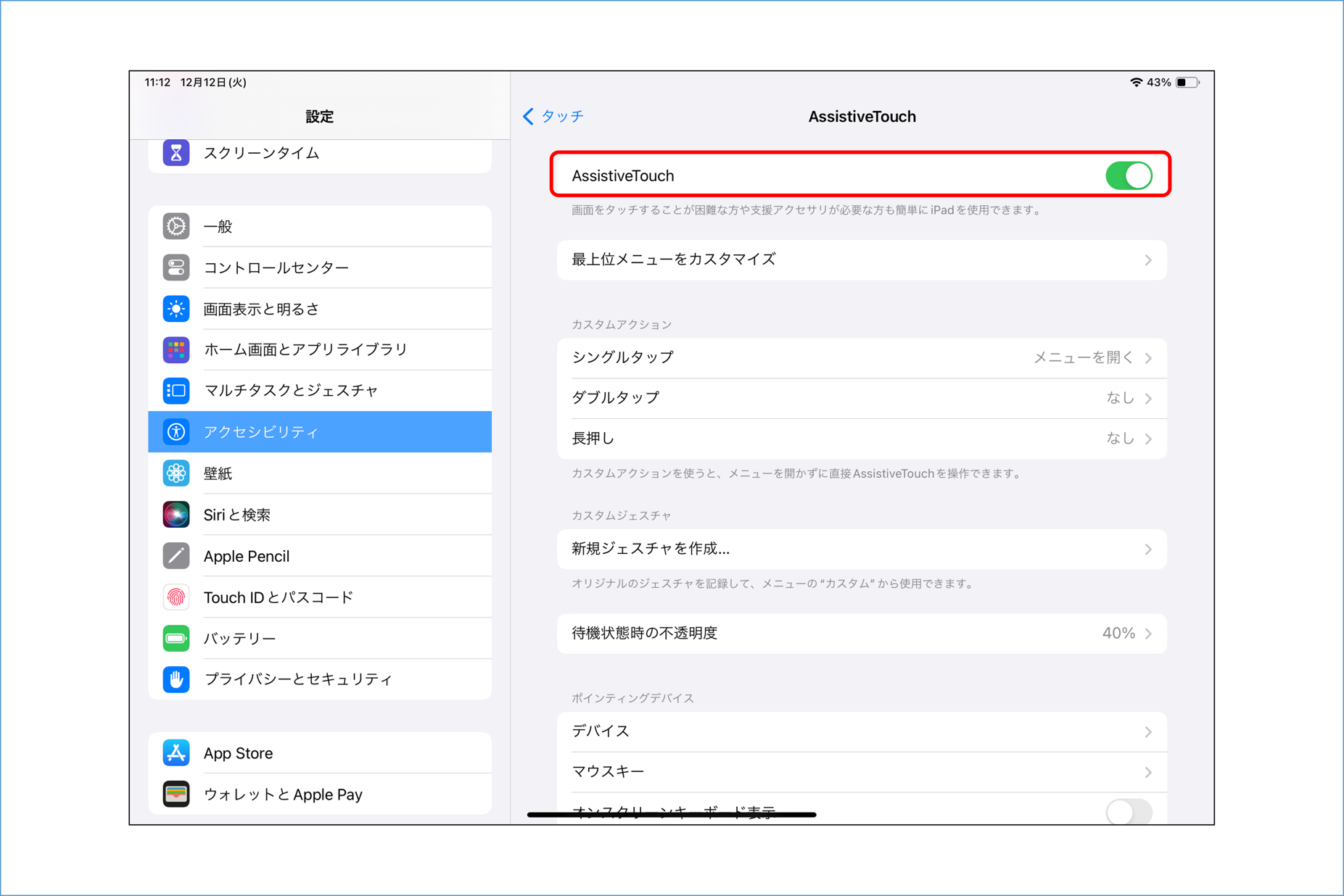This screenshot has width=1344, height=896.
Task: Select 画面表示と明るさ in sidebar
Action: coord(320,309)
